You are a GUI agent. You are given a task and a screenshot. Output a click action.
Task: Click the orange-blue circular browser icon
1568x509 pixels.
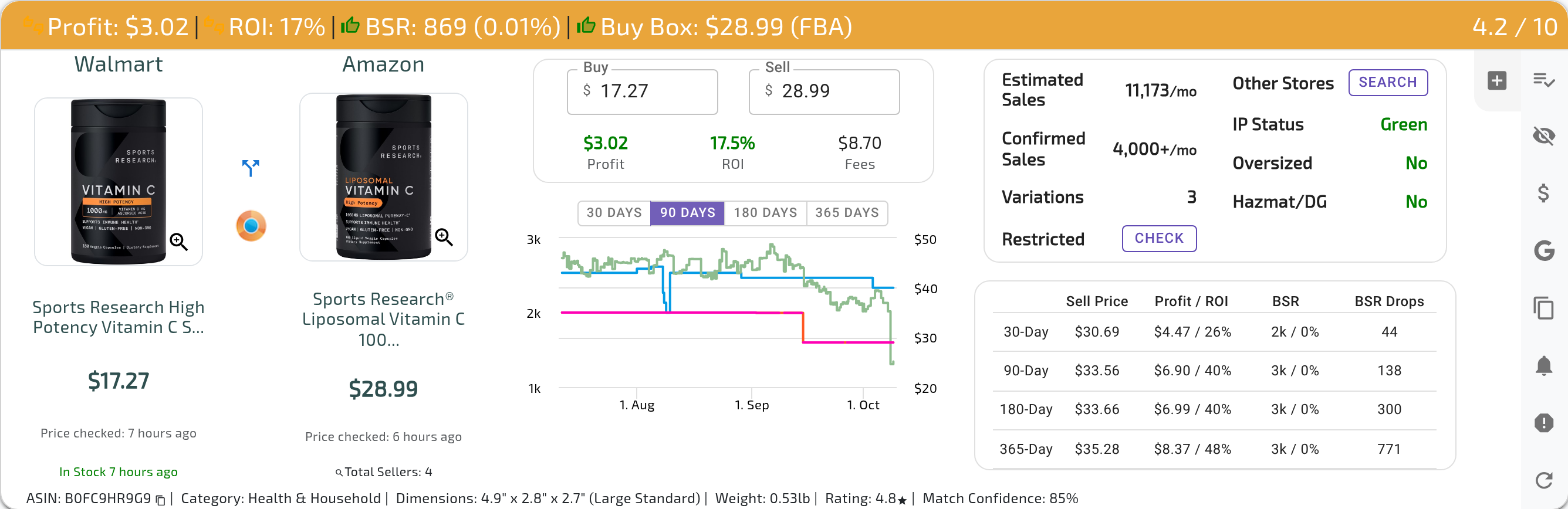tap(251, 226)
